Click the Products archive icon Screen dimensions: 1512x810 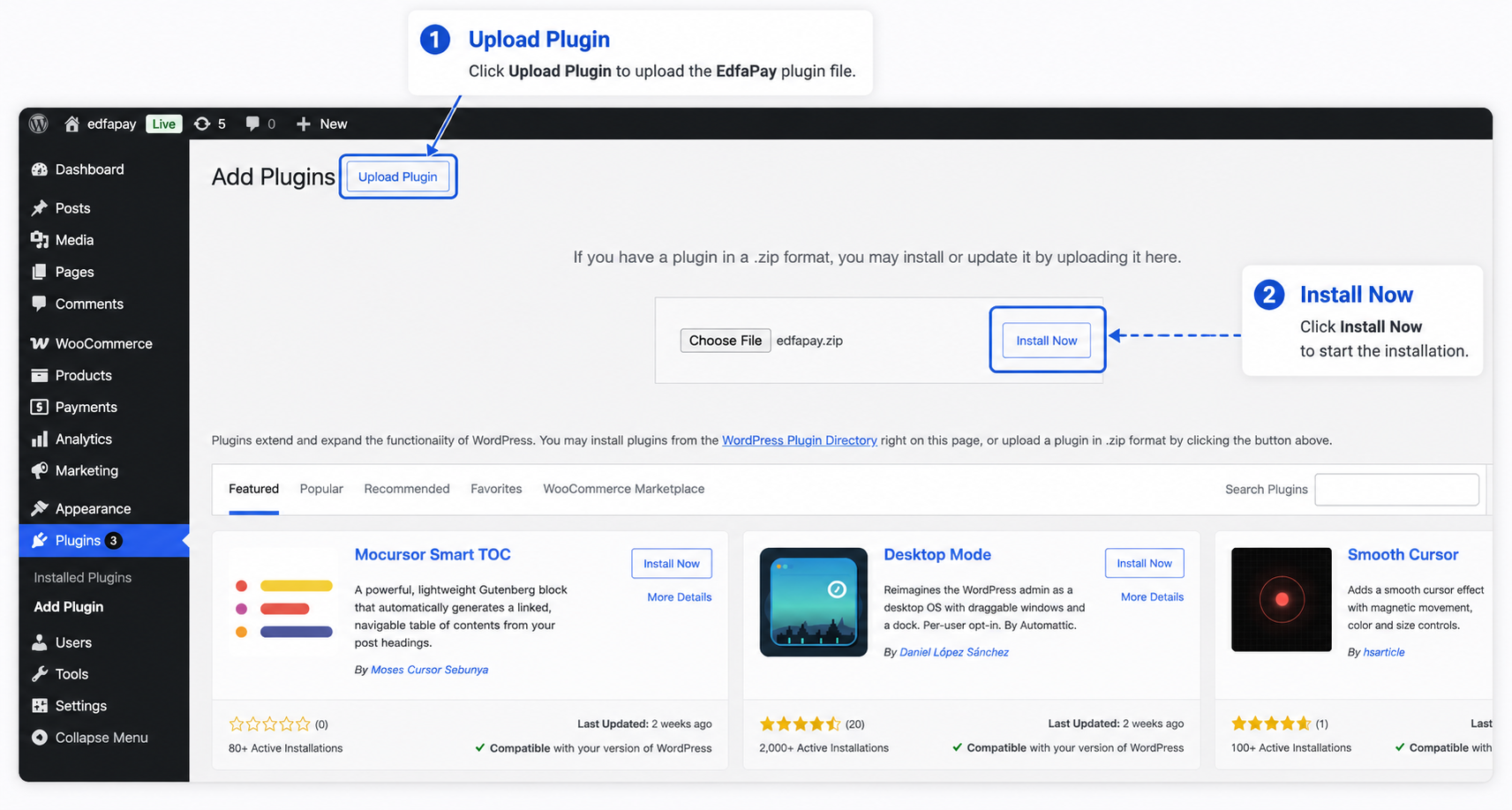pos(40,375)
